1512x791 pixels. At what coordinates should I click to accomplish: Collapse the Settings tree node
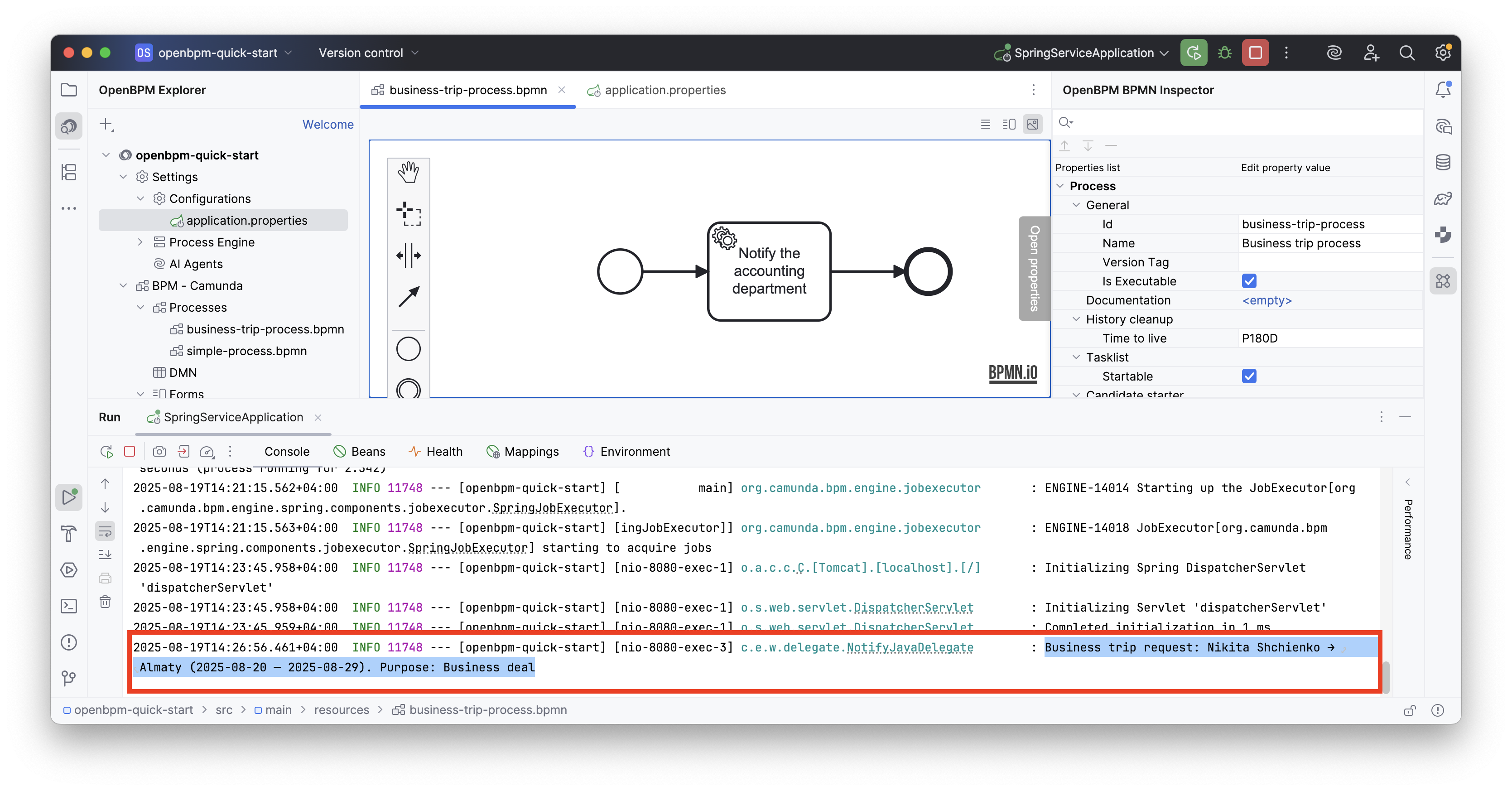123,177
